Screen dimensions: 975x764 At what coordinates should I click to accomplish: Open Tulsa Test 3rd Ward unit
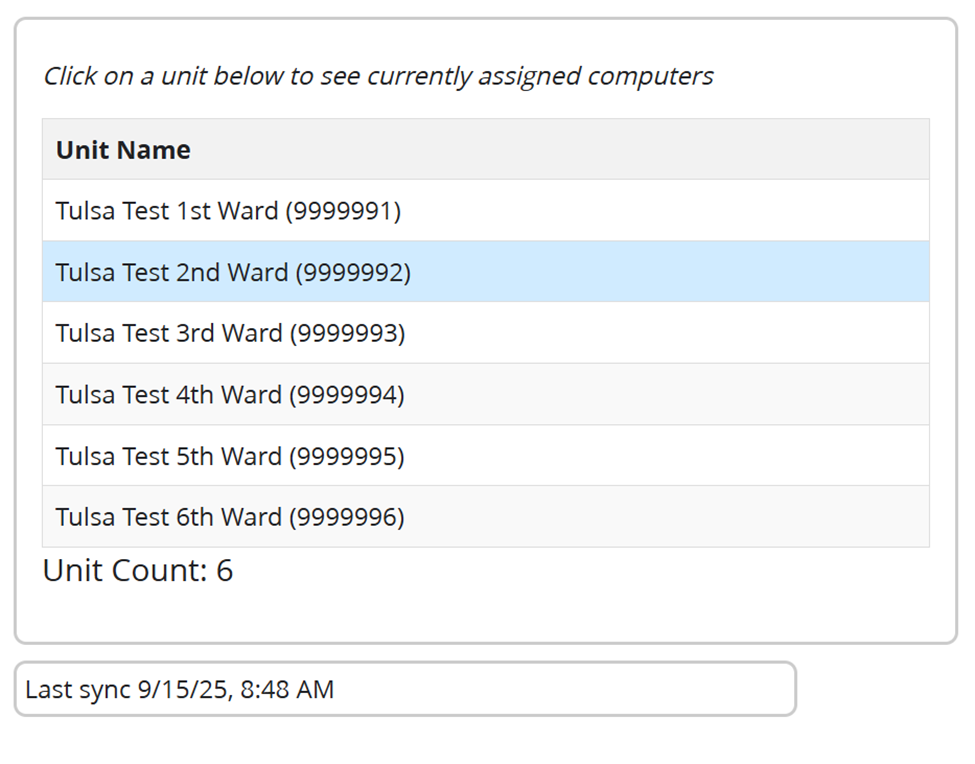tap(230, 333)
